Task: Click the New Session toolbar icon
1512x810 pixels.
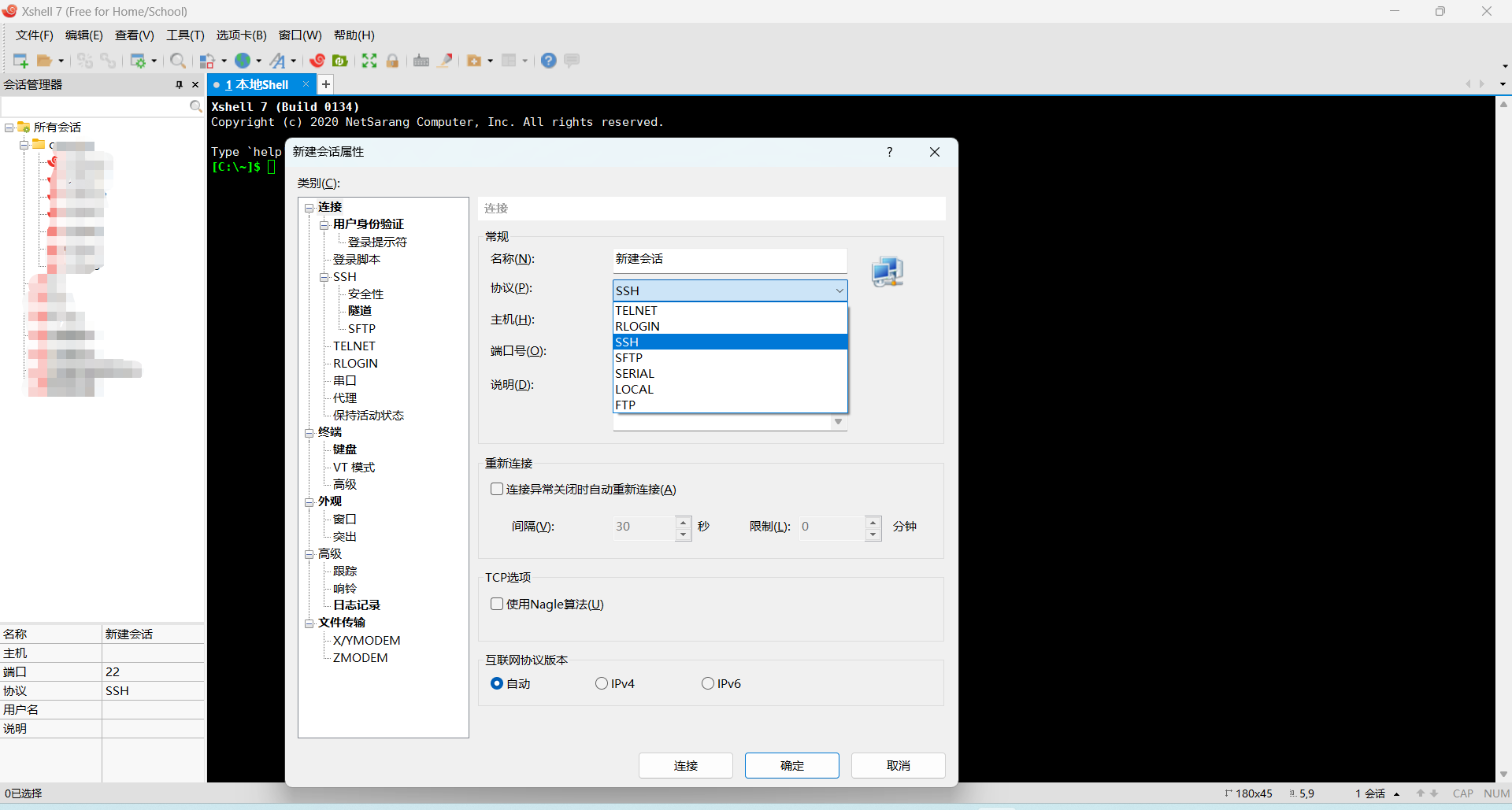Action: pos(20,61)
